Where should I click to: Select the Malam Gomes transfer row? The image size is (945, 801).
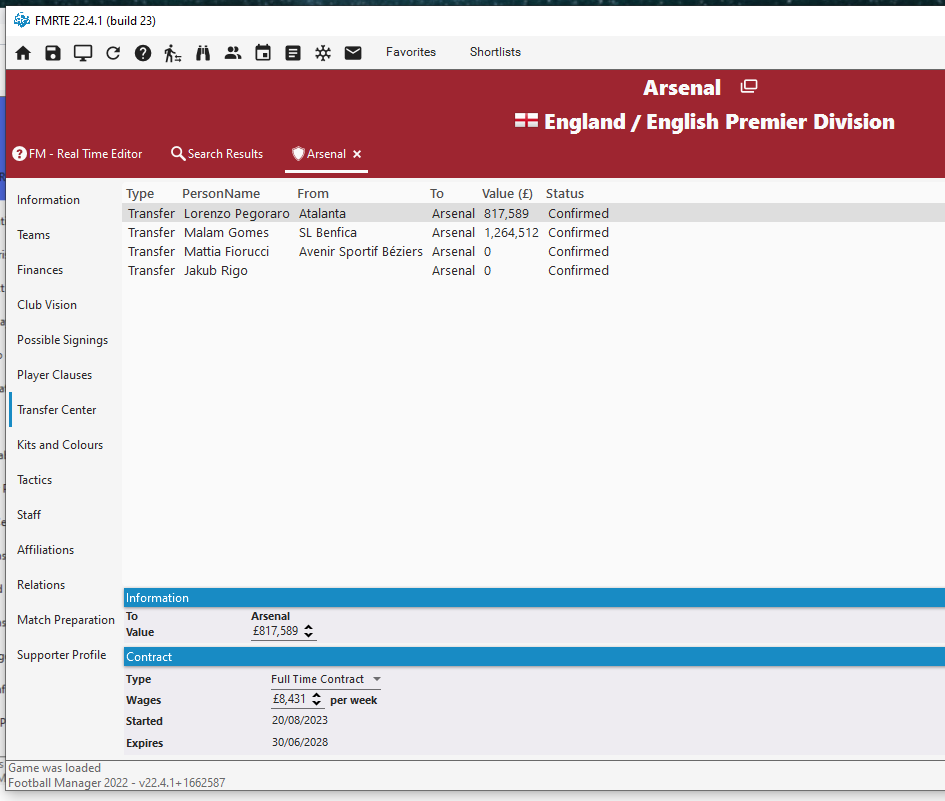226,233
